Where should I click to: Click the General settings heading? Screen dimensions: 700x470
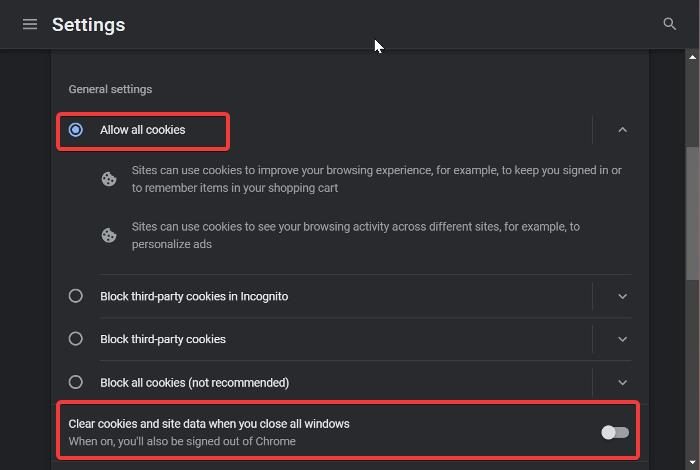pos(110,89)
